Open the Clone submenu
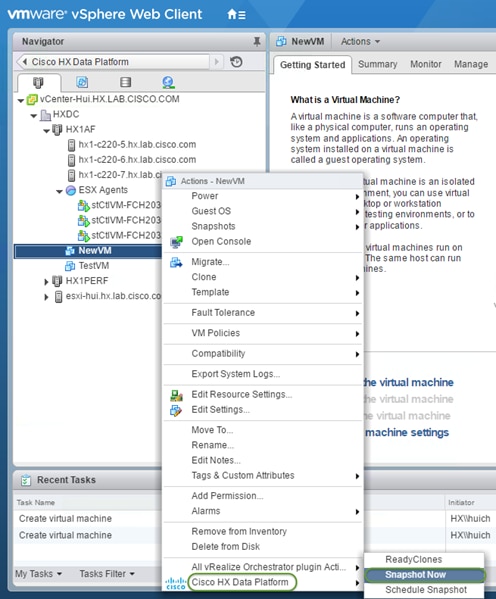Viewport: 496px width, 599px height. 263,277
